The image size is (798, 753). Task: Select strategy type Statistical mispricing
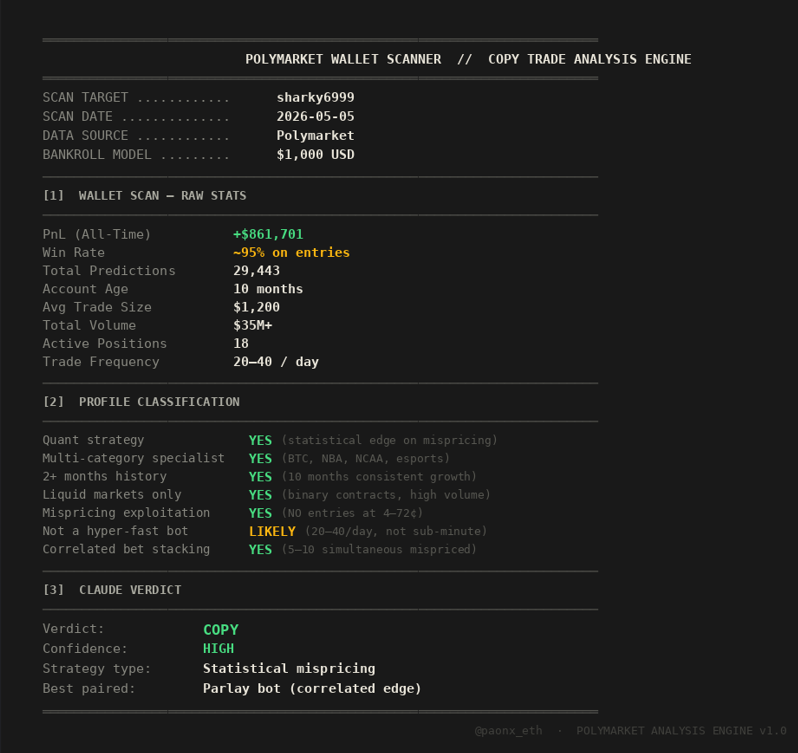289,669
